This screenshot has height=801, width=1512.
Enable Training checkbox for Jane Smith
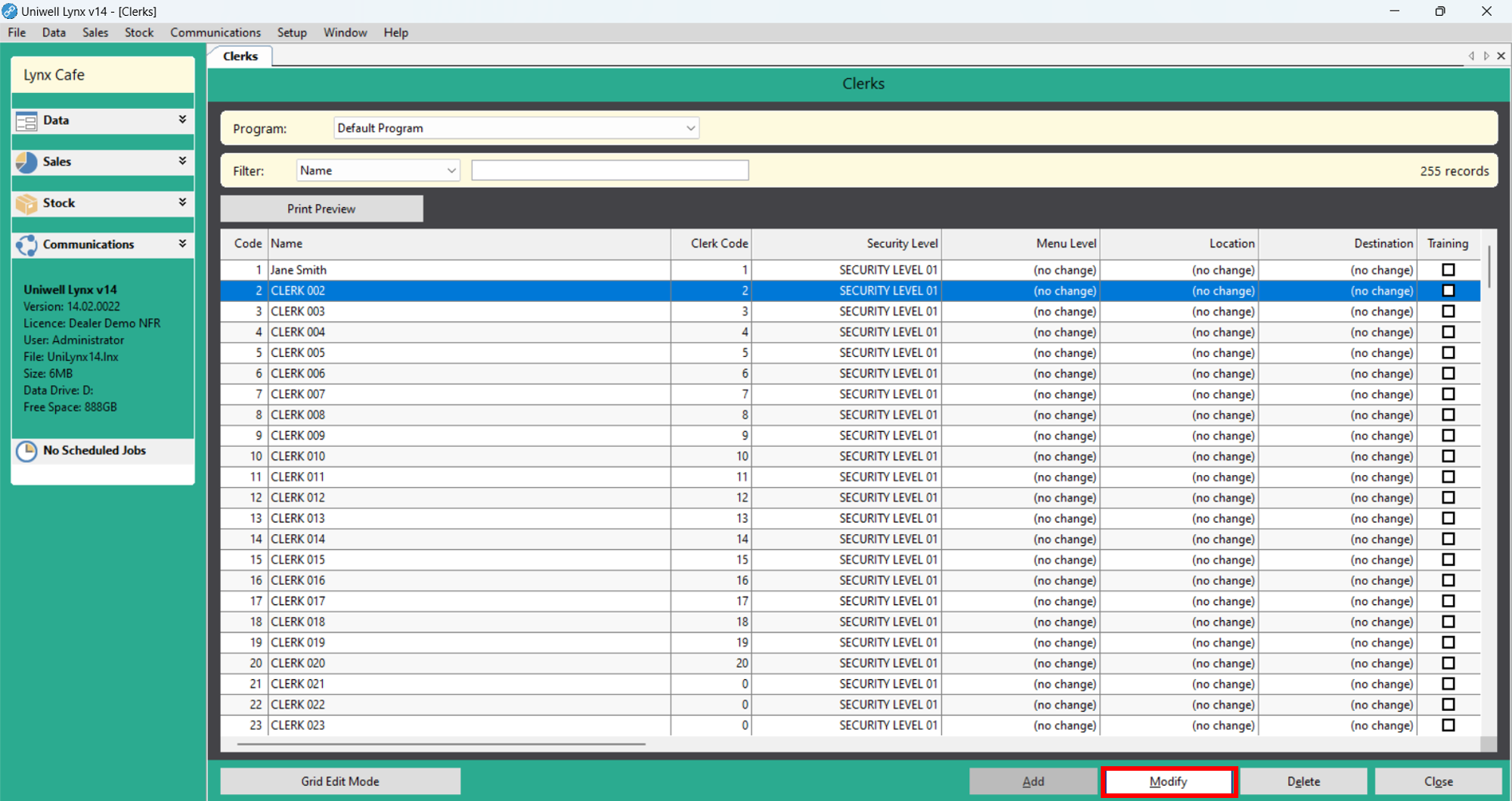(1448, 270)
